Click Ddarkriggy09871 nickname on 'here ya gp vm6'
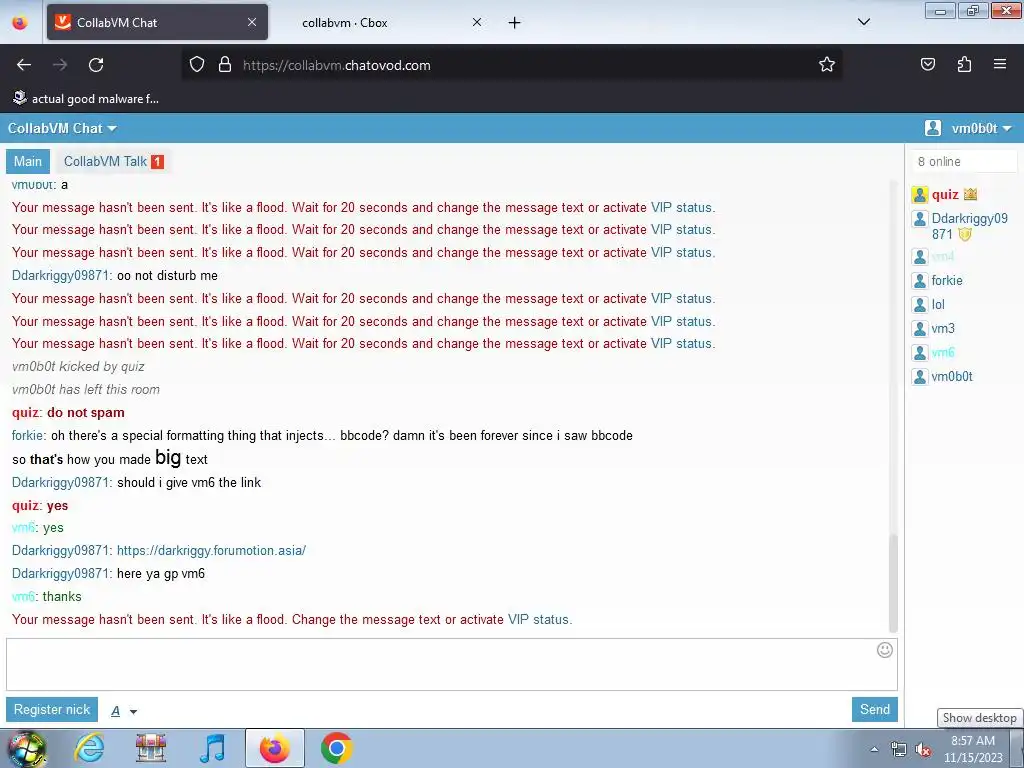 (x=60, y=573)
